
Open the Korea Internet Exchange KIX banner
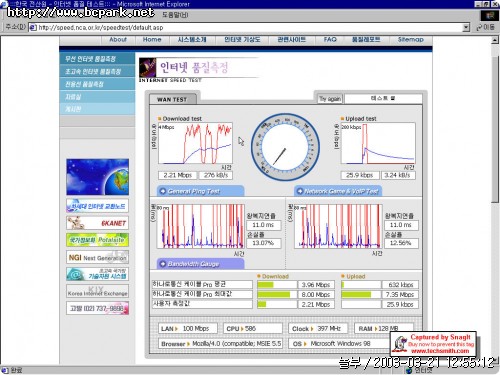pyautogui.click(x=97, y=291)
